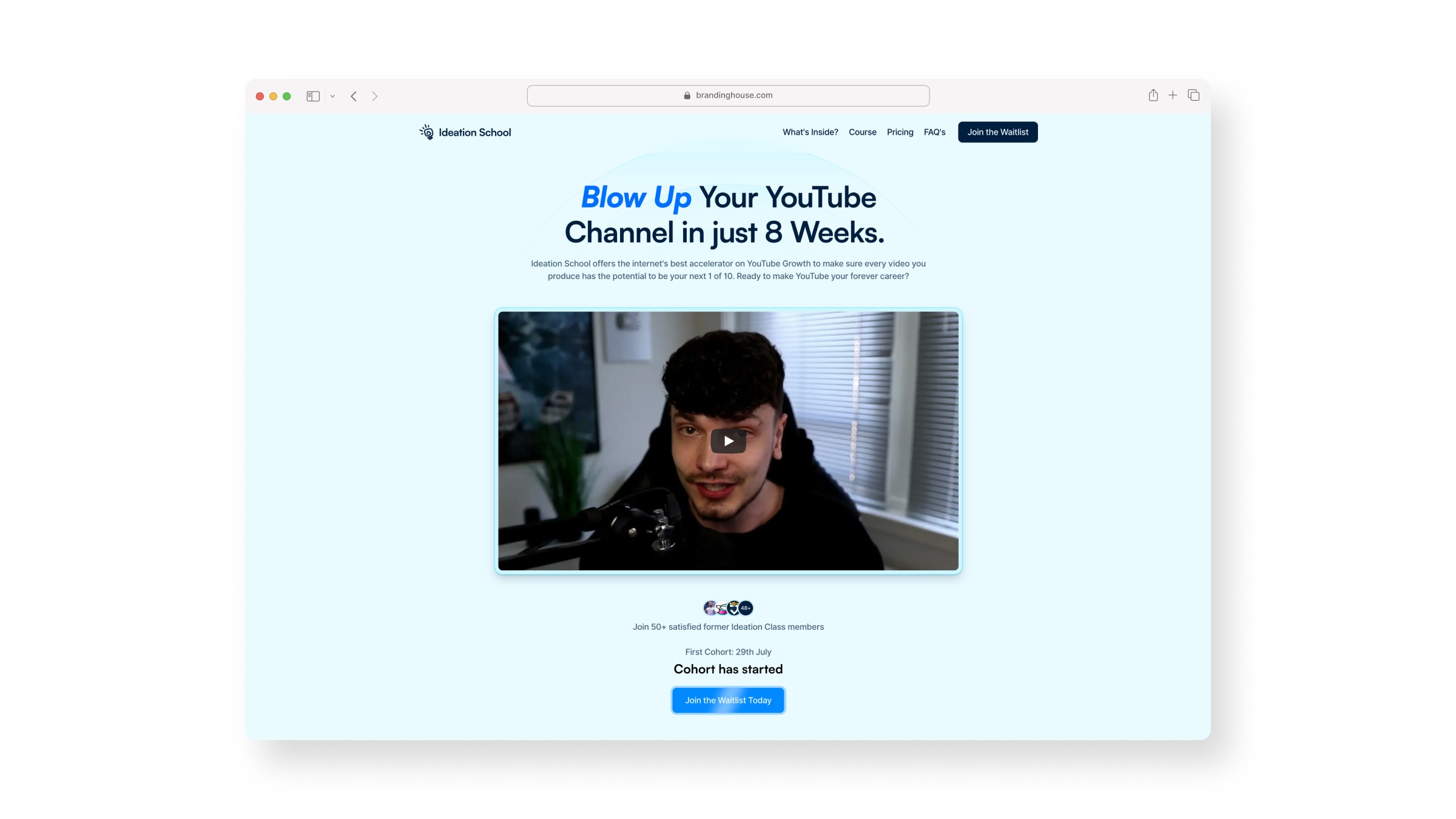1456x819 pixels.
Task: Click the share icon in browser toolbar
Action: 1153,95
